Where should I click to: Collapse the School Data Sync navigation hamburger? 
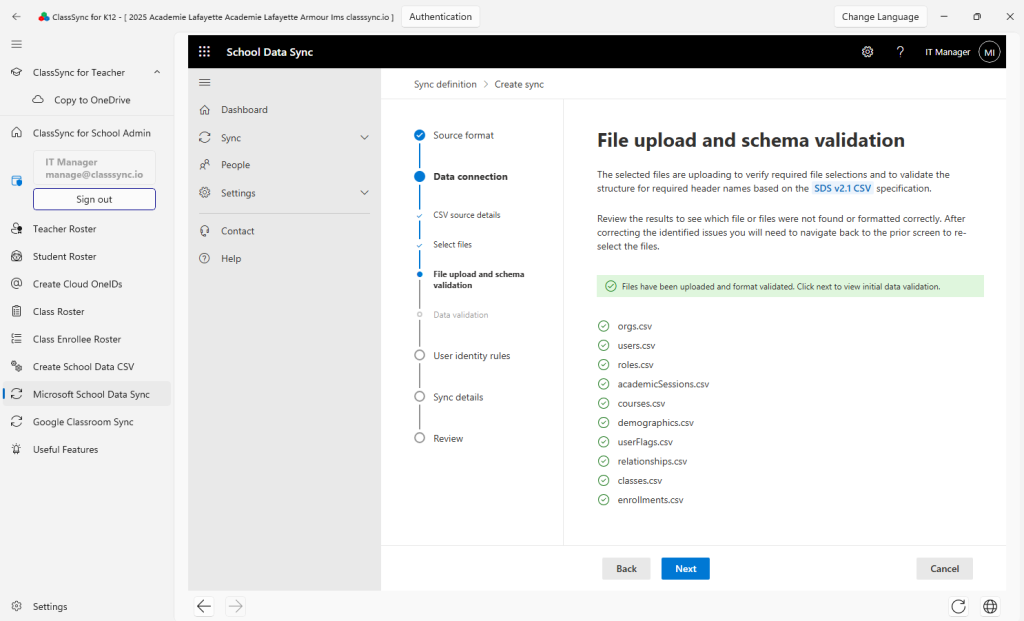pyautogui.click(x=204, y=82)
